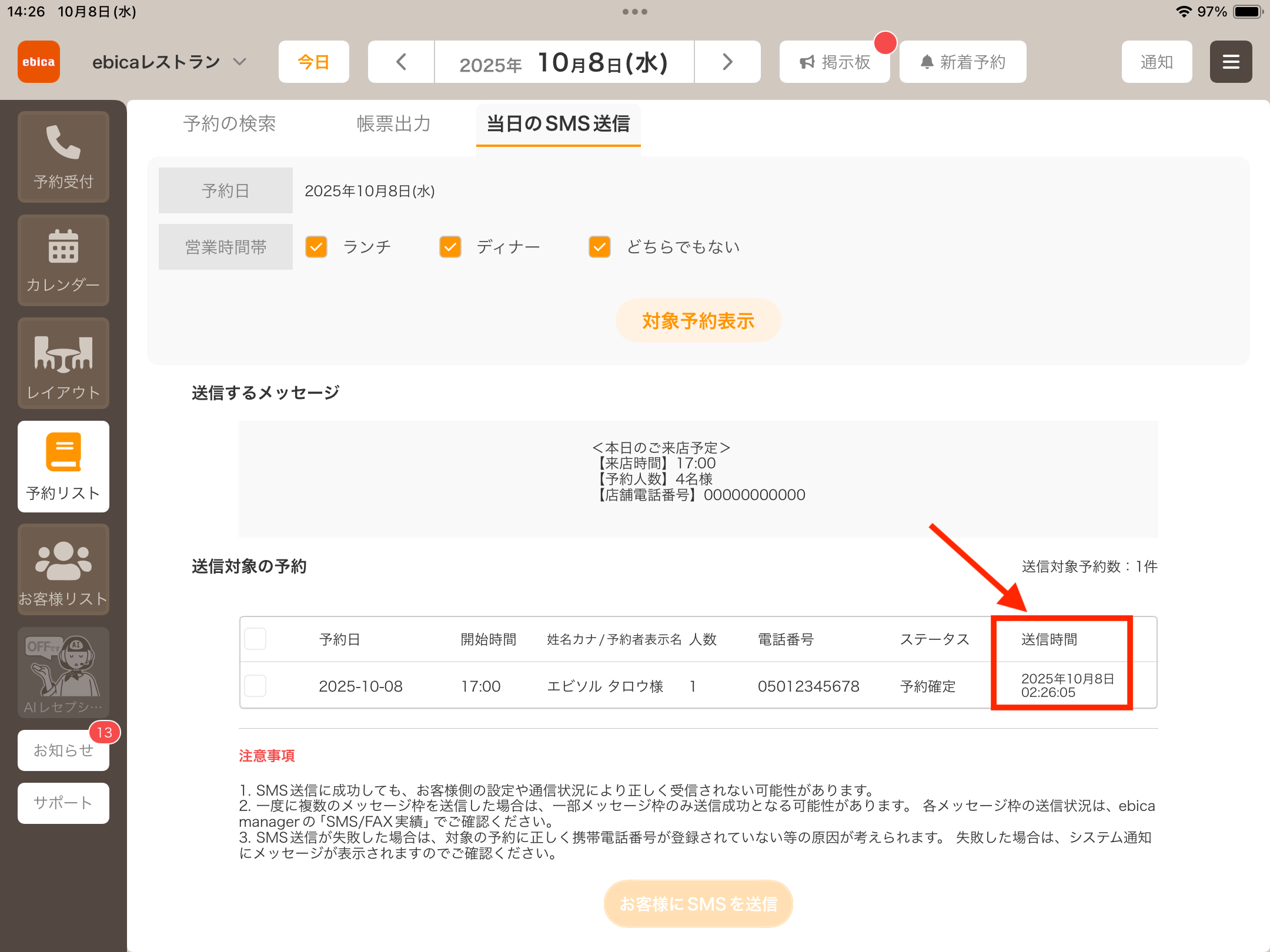Click phone number 05012345678 cell

pyautogui.click(x=808, y=686)
